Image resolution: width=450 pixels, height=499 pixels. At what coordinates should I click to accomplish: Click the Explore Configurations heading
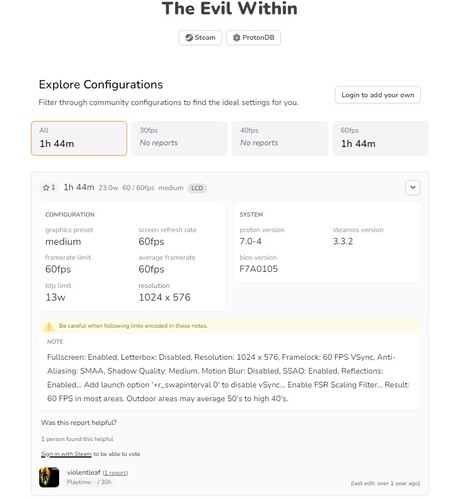point(101,85)
